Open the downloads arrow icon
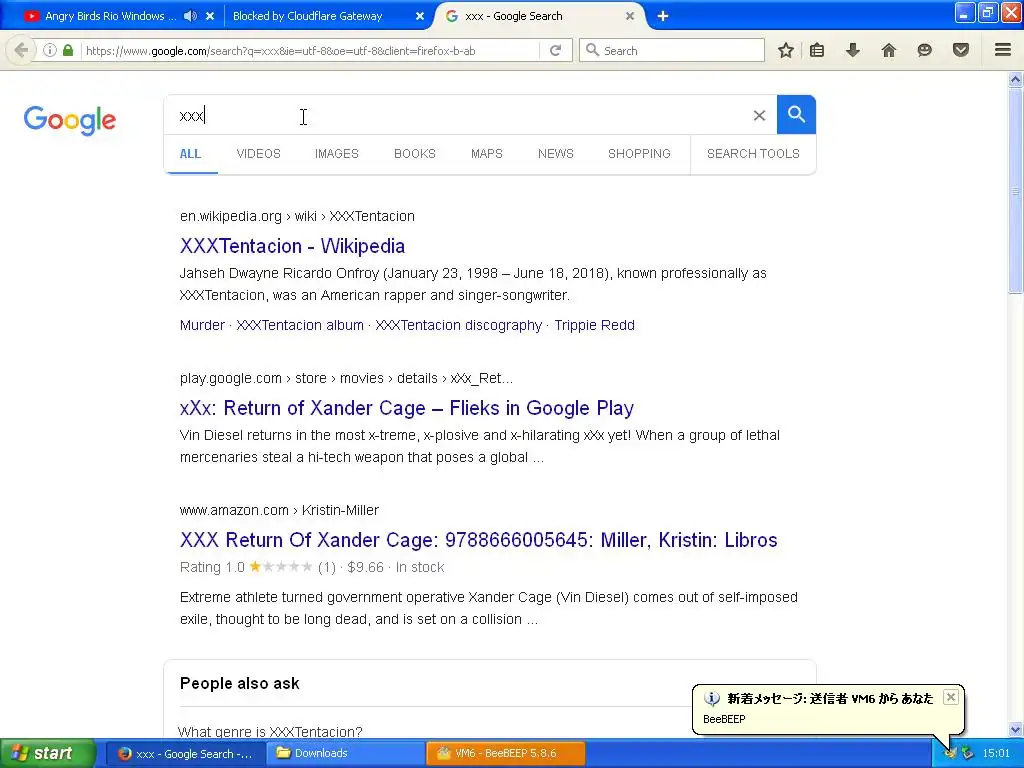Image resolution: width=1024 pixels, height=768 pixels. tap(853, 50)
